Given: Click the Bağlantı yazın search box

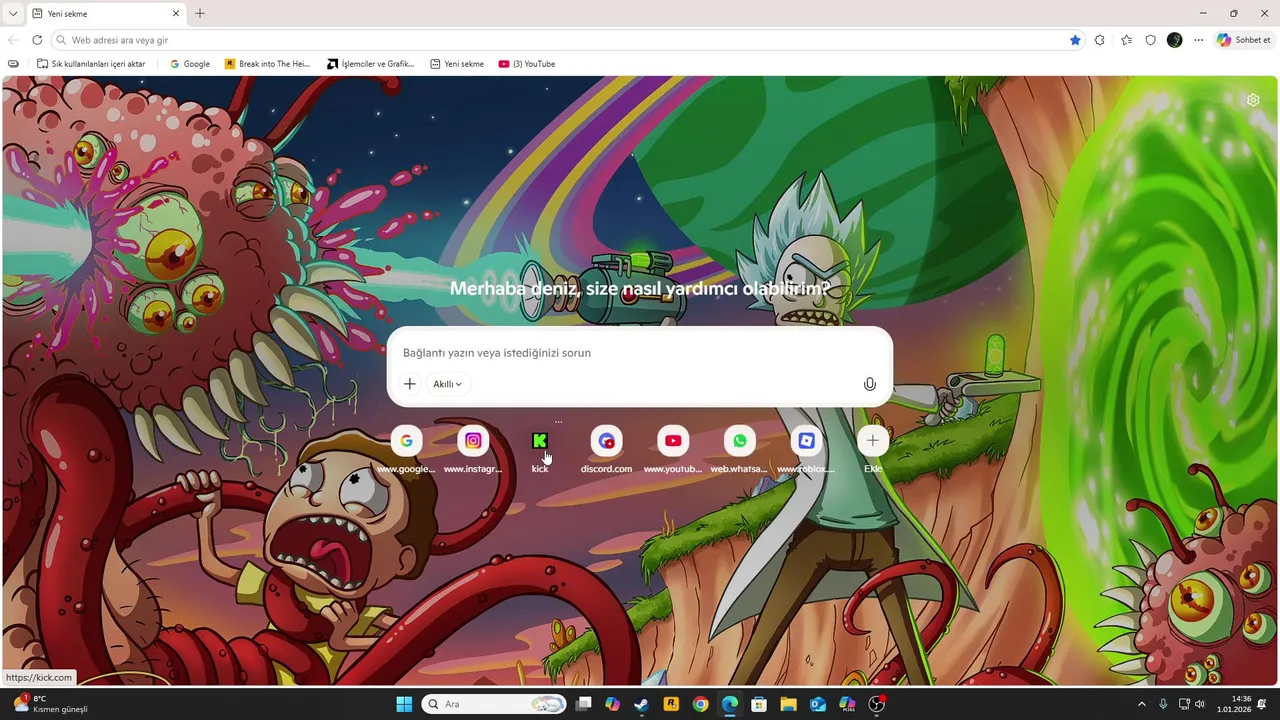Looking at the screenshot, I should [640, 353].
